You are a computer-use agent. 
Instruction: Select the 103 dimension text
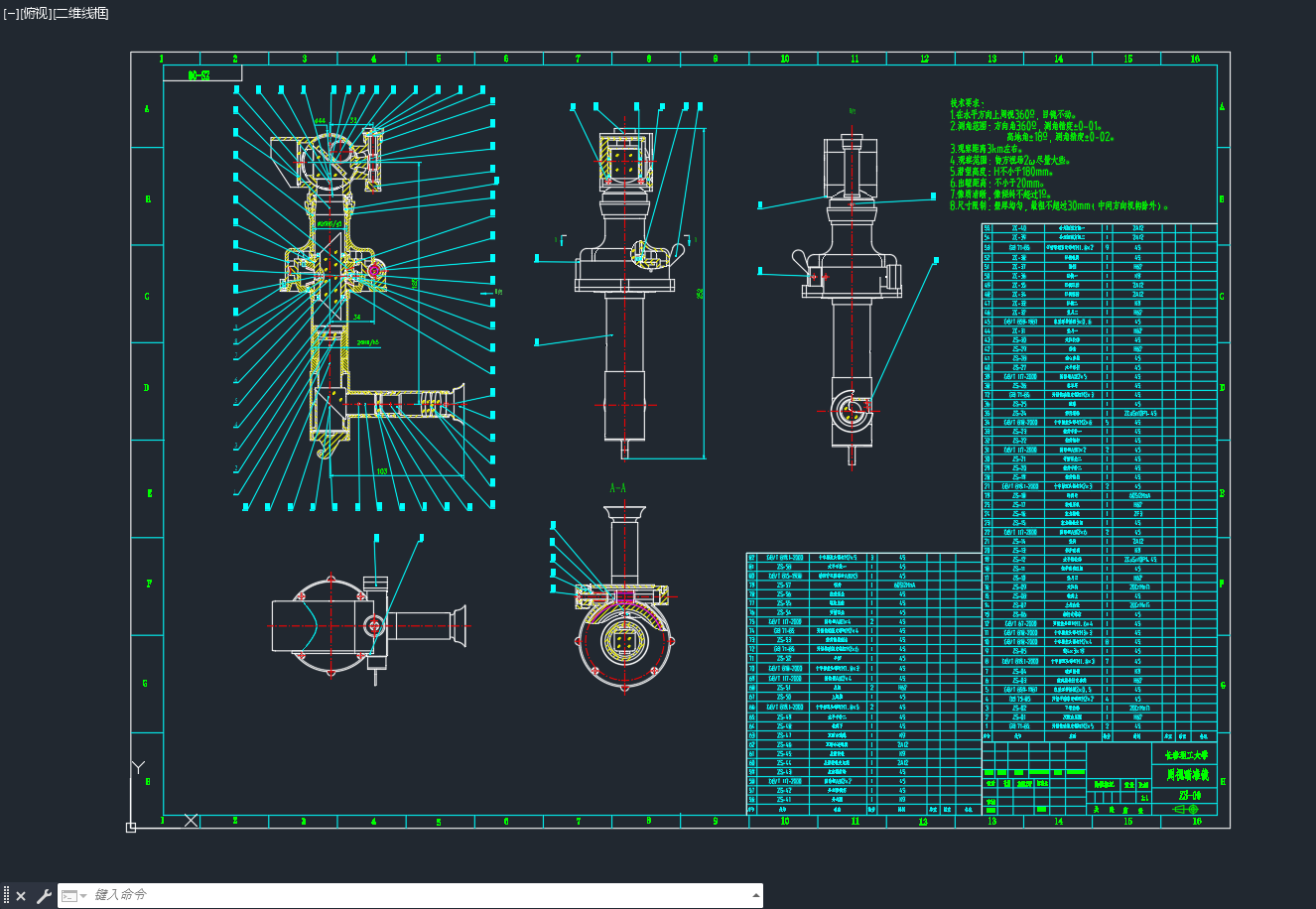coord(382,471)
